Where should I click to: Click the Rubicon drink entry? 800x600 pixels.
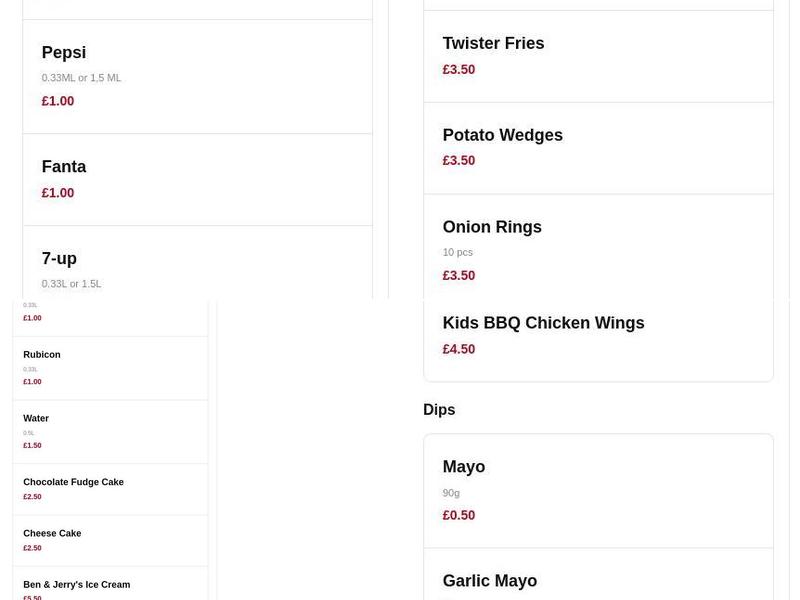pos(110,368)
